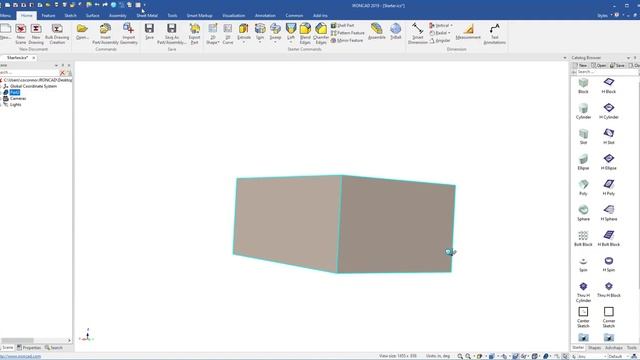640x360 pixels.
Task: Switch to the Feature ribbon tab
Action: [x=48, y=16]
